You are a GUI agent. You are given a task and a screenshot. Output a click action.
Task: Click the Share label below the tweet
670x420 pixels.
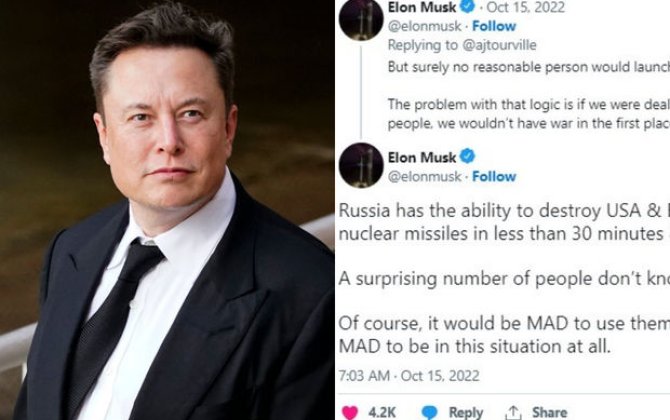pyautogui.click(x=550, y=413)
